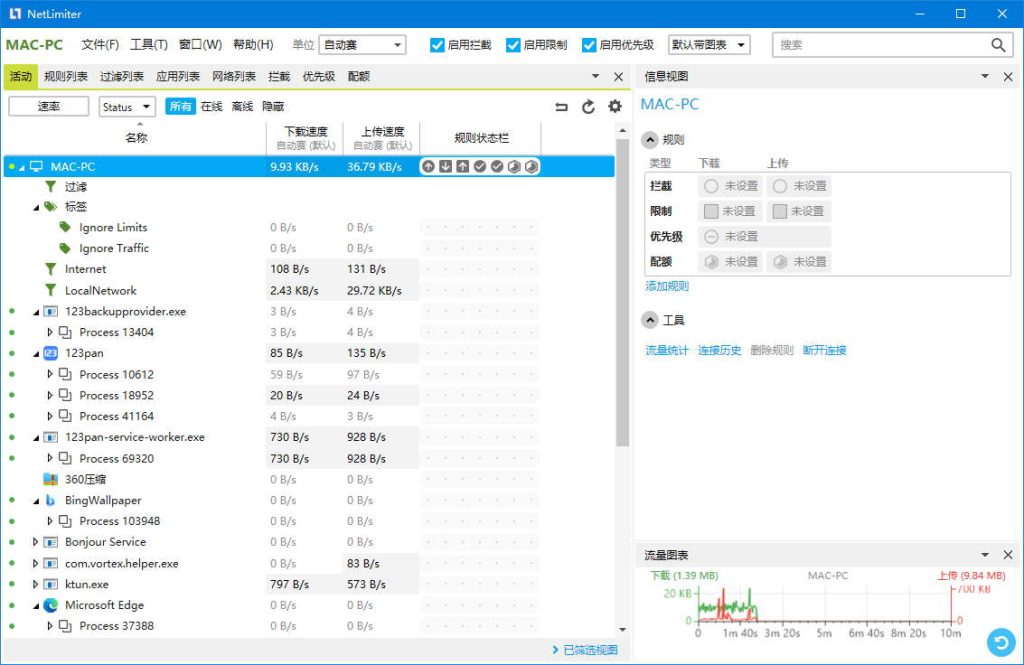Switch to the 应用列表 tab

click(x=178, y=77)
